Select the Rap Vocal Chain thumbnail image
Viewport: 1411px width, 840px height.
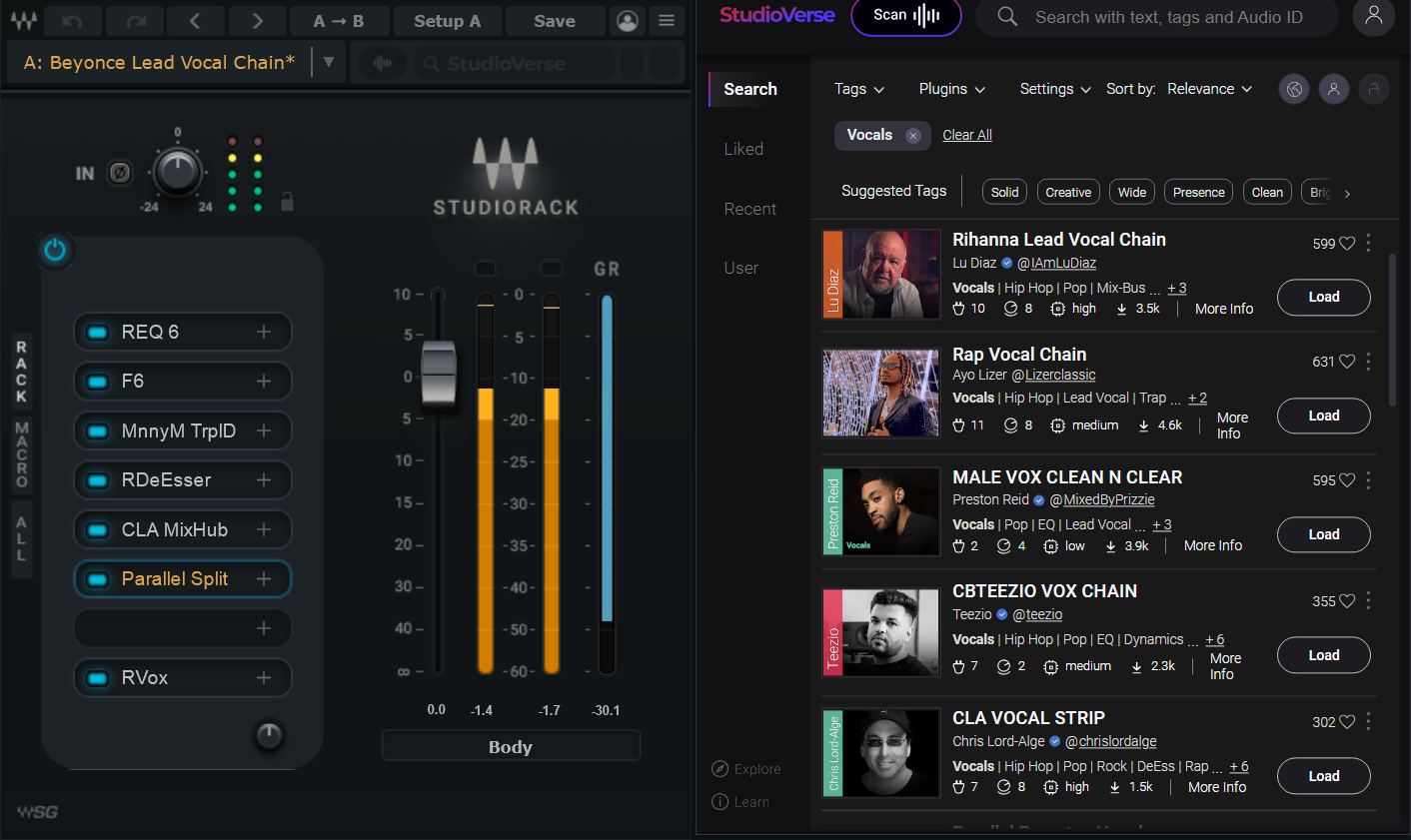pyautogui.click(x=880, y=393)
